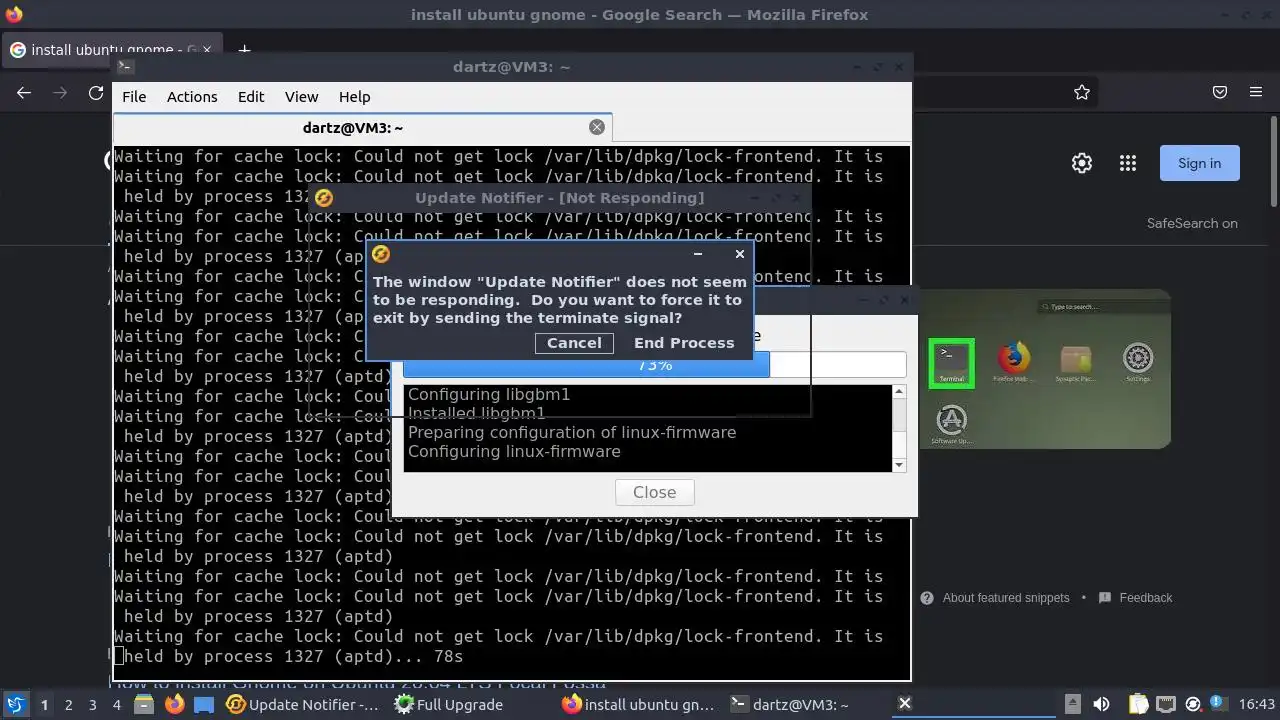Open the terminal File menu
1280x720 pixels.
[x=134, y=97]
